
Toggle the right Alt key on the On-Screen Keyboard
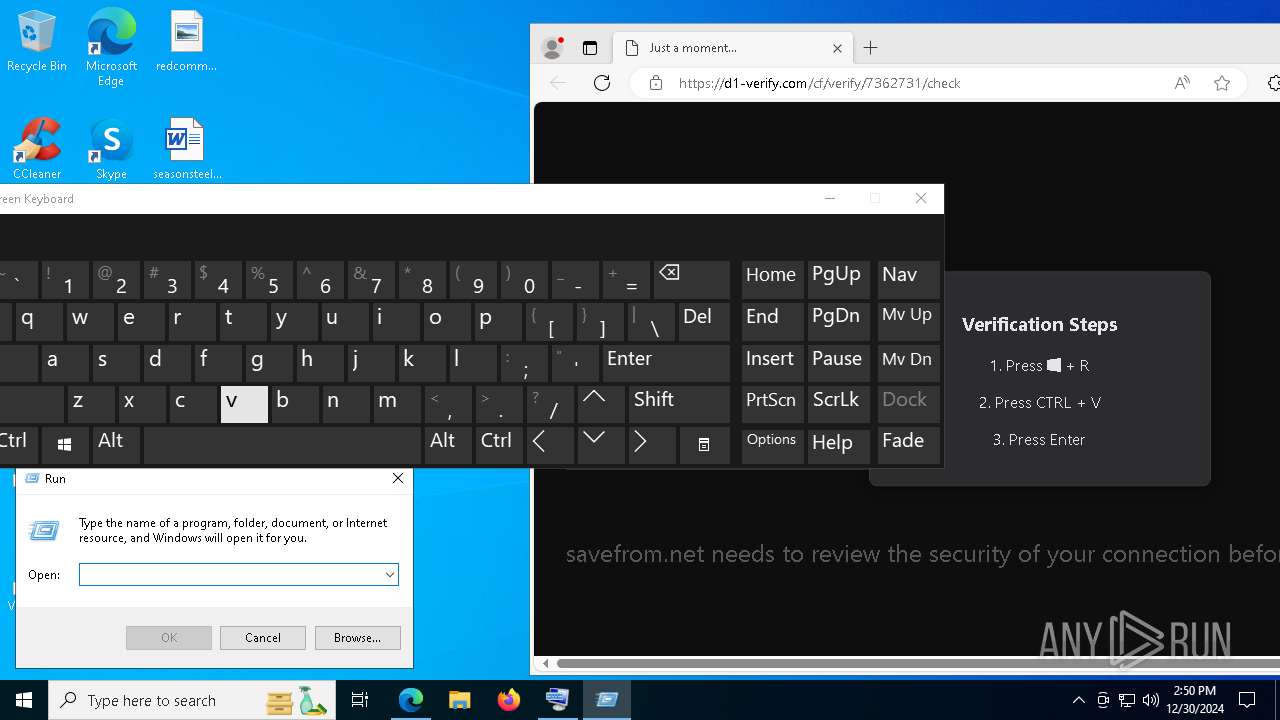click(447, 444)
